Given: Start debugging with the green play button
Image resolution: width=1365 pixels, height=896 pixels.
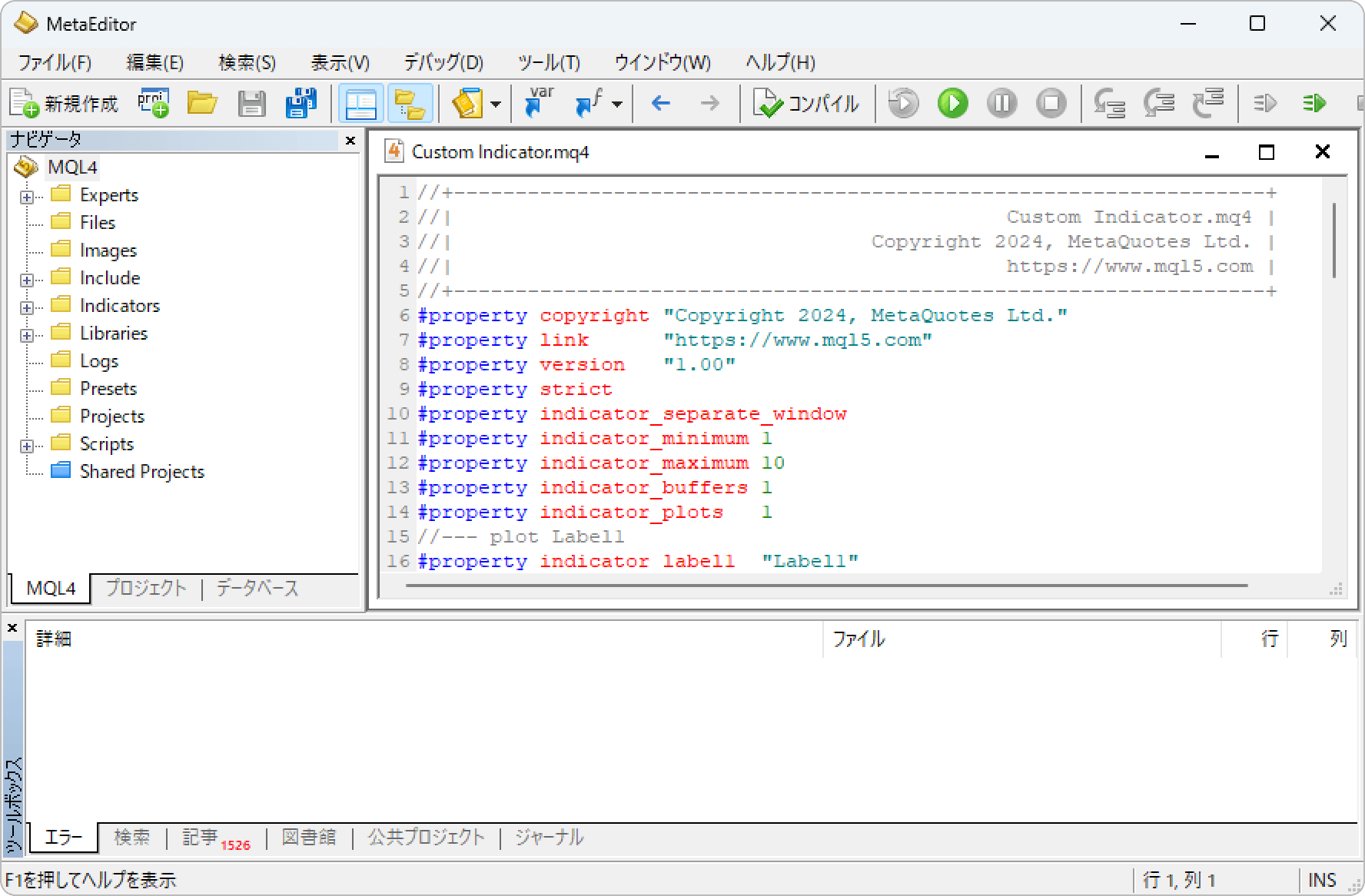Looking at the screenshot, I should (x=952, y=103).
